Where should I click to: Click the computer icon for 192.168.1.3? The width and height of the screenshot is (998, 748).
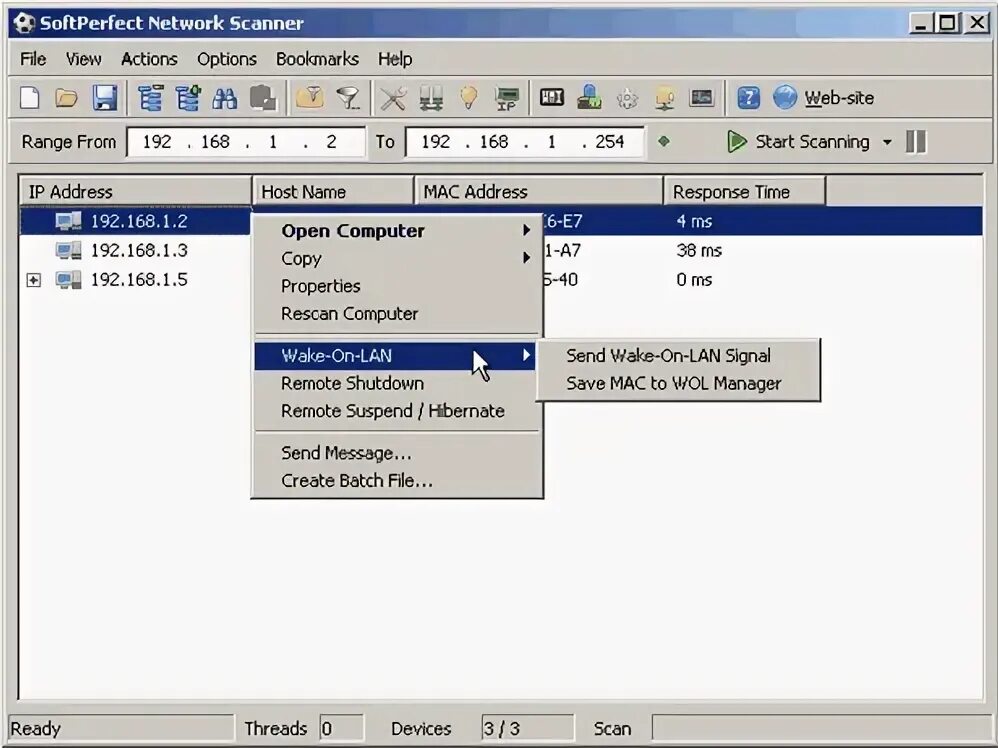pyautogui.click(x=68, y=250)
